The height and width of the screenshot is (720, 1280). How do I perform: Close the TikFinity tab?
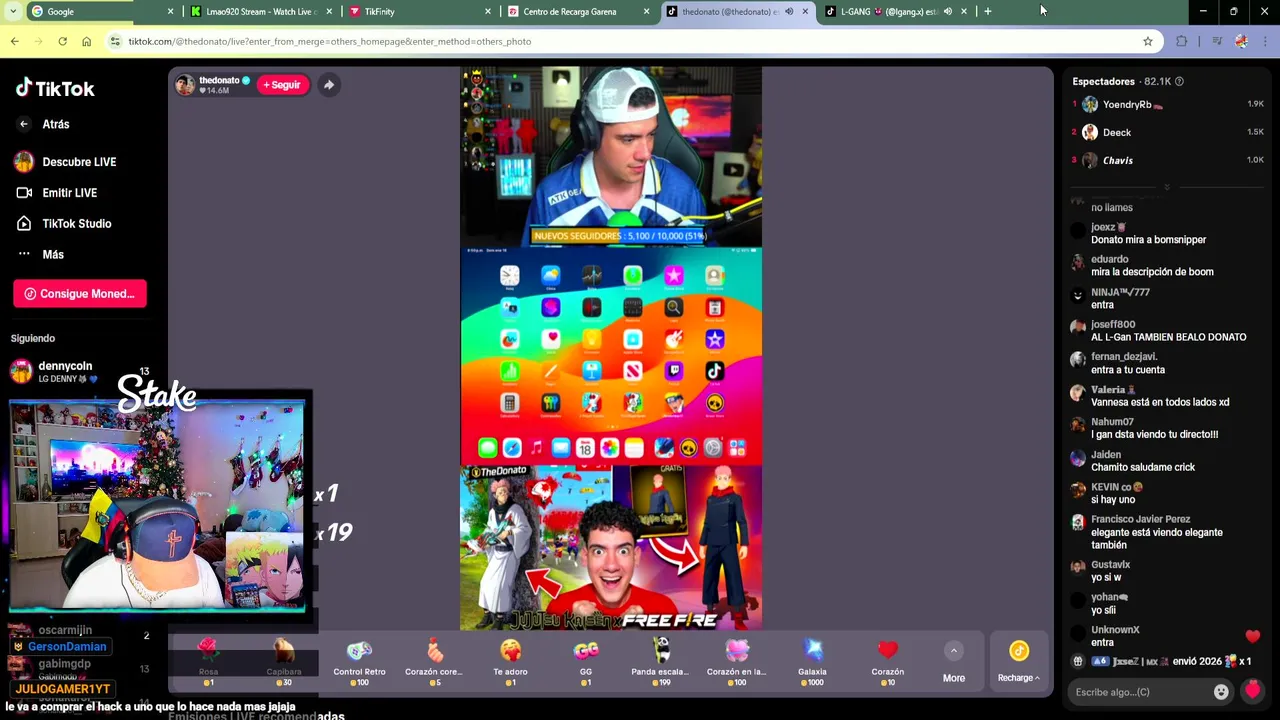(x=488, y=12)
